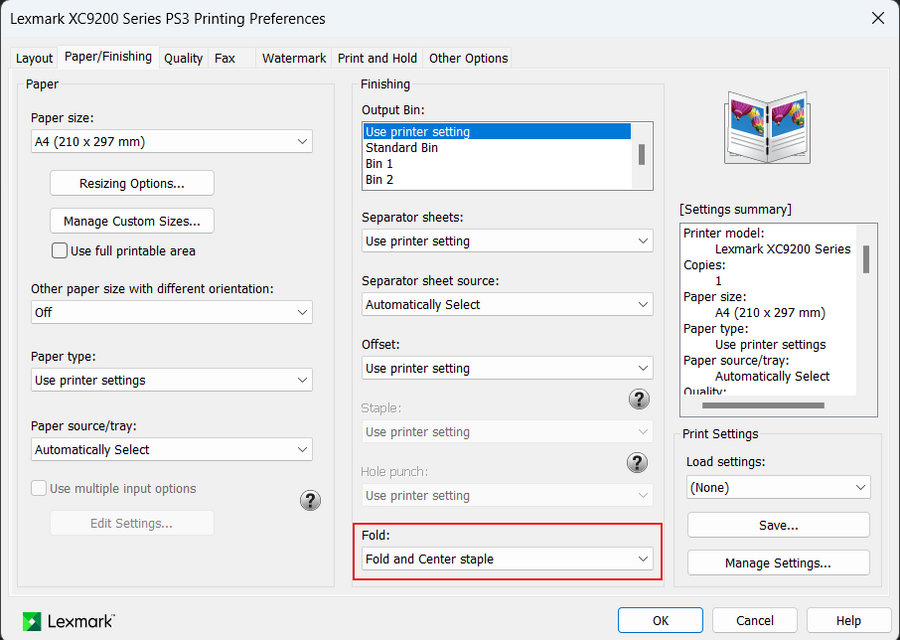Click the help icon beside Staple
Screen dimensions: 900x640
click(x=638, y=399)
